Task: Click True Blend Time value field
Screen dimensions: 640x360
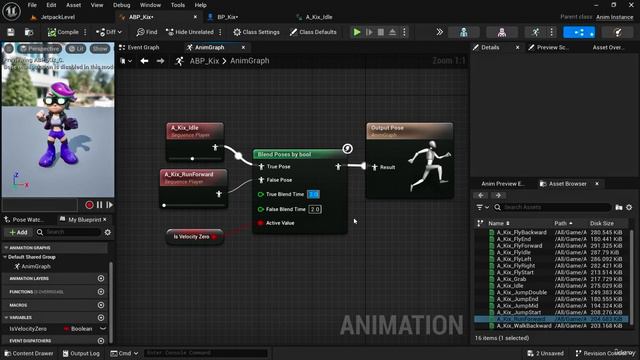Action: (x=313, y=194)
